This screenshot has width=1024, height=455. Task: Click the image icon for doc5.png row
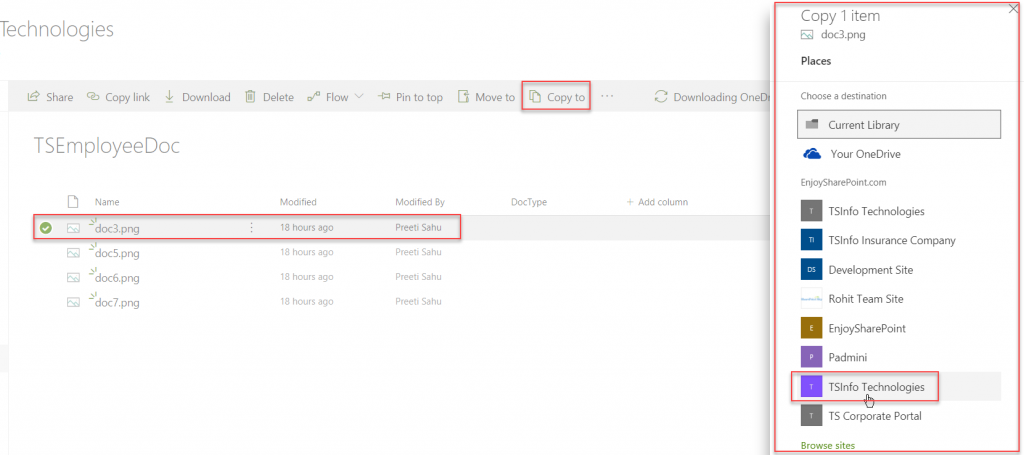point(73,253)
